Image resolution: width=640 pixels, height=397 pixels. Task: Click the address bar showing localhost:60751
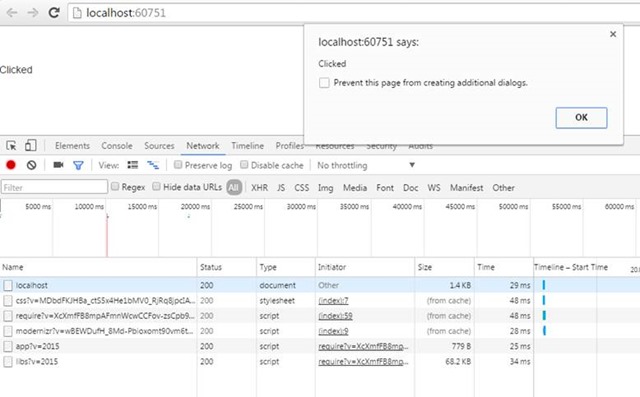coord(353,13)
